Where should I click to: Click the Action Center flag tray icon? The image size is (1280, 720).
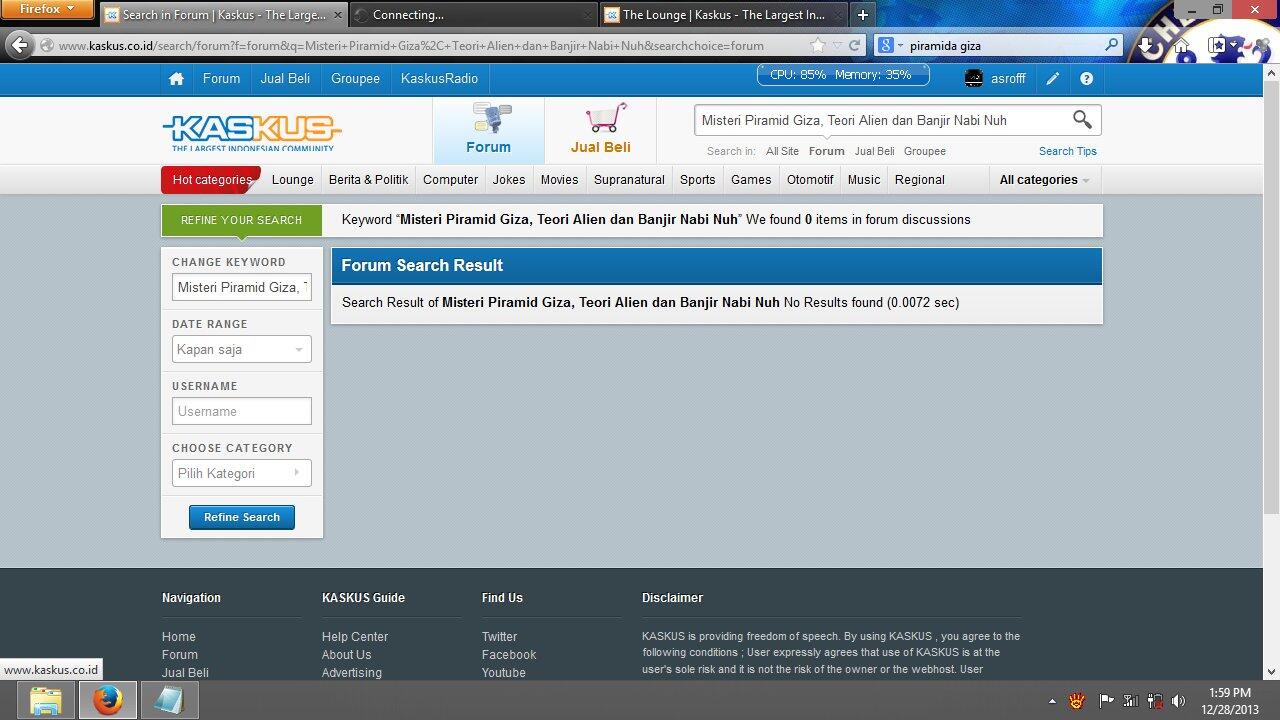(x=1106, y=701)
